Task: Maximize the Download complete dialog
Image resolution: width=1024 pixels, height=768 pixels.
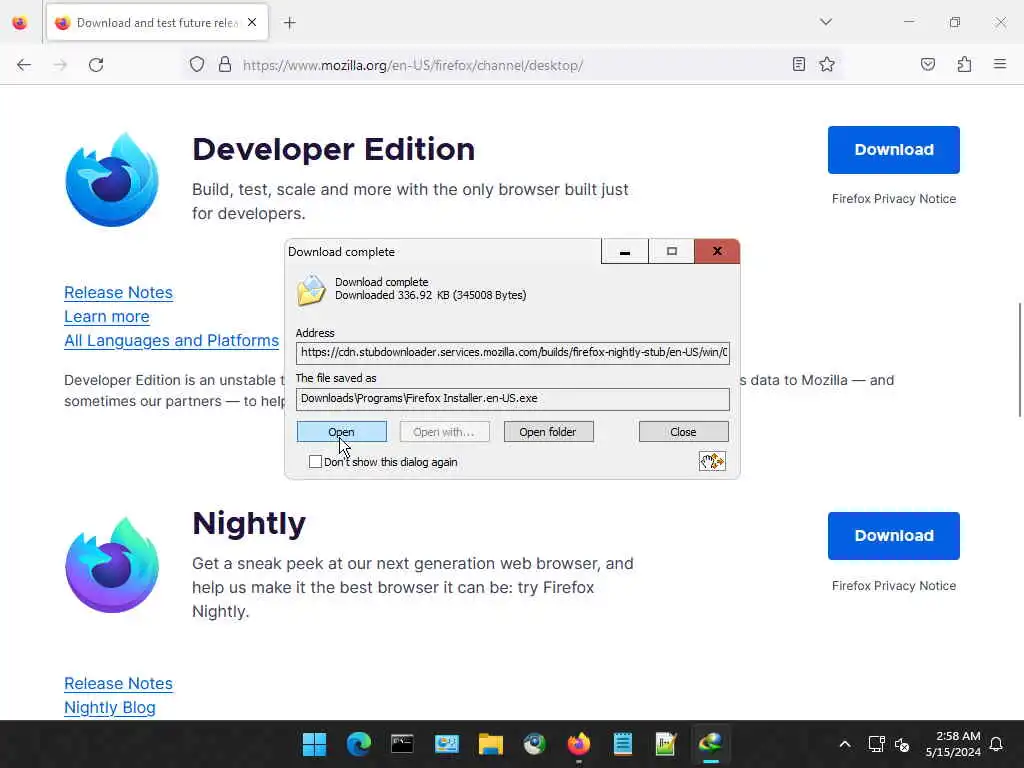Action: pos(671,251)
